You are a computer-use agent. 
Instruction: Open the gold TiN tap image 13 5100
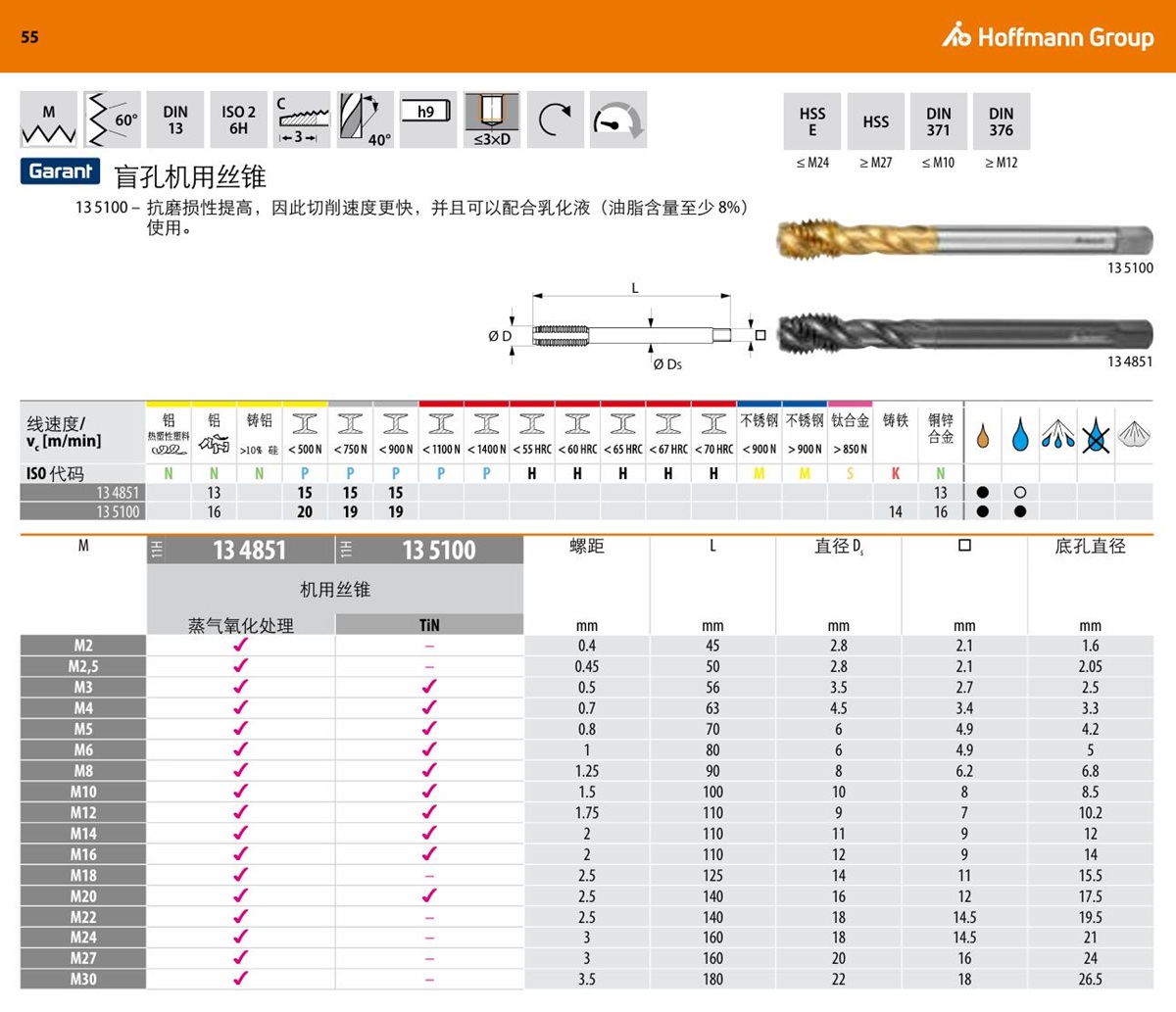965,239
